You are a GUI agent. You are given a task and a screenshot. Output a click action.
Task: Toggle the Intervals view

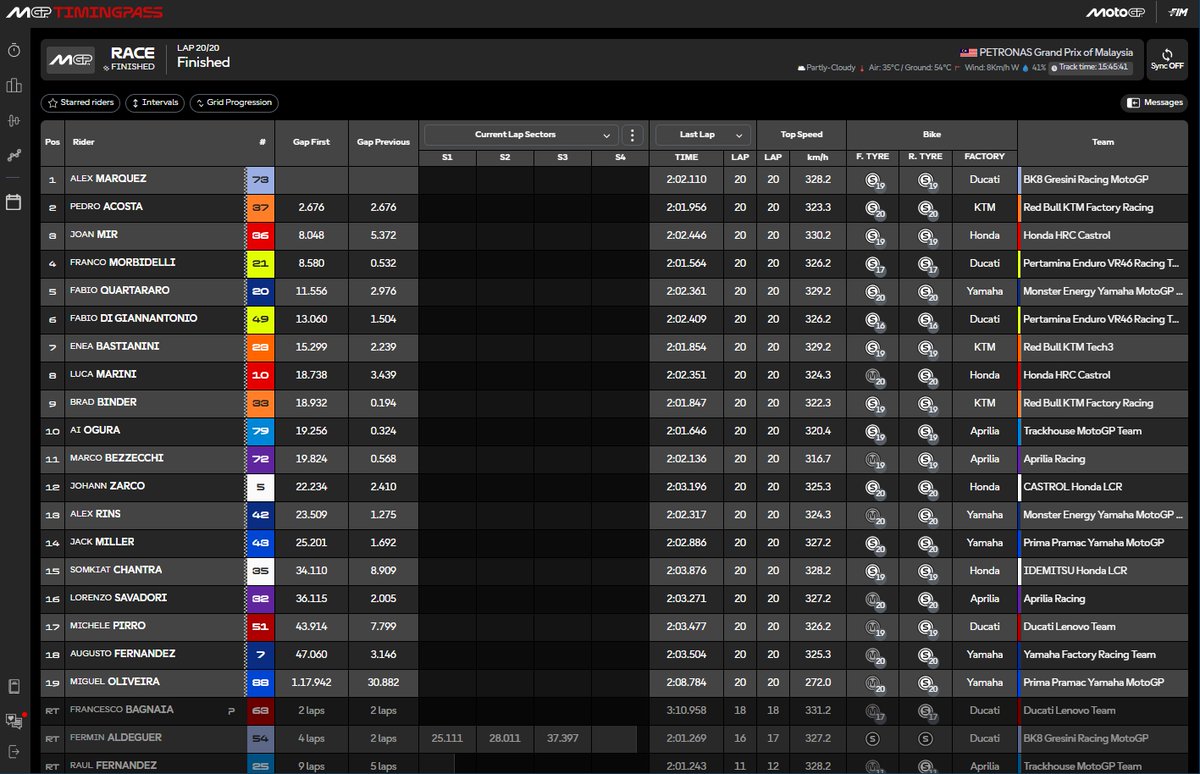pyautogui.click(x=155, y=102)
